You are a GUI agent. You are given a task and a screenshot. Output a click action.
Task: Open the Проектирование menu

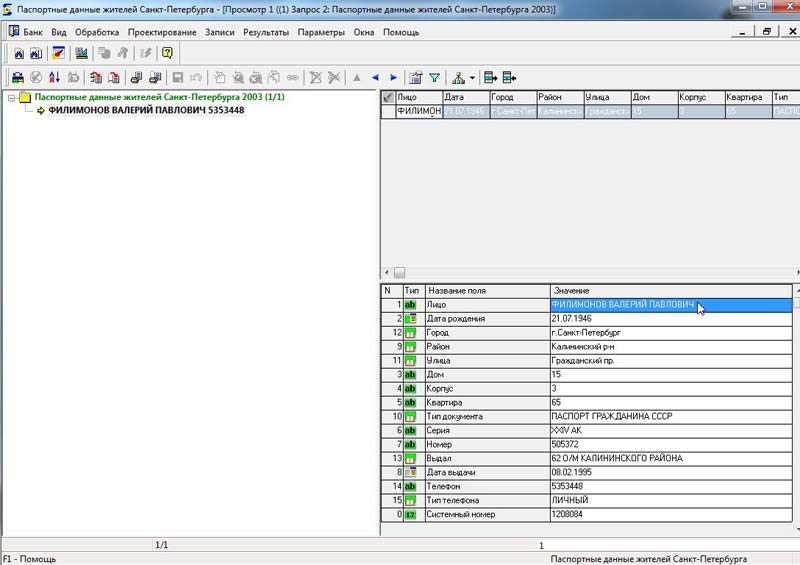[161, 32]
